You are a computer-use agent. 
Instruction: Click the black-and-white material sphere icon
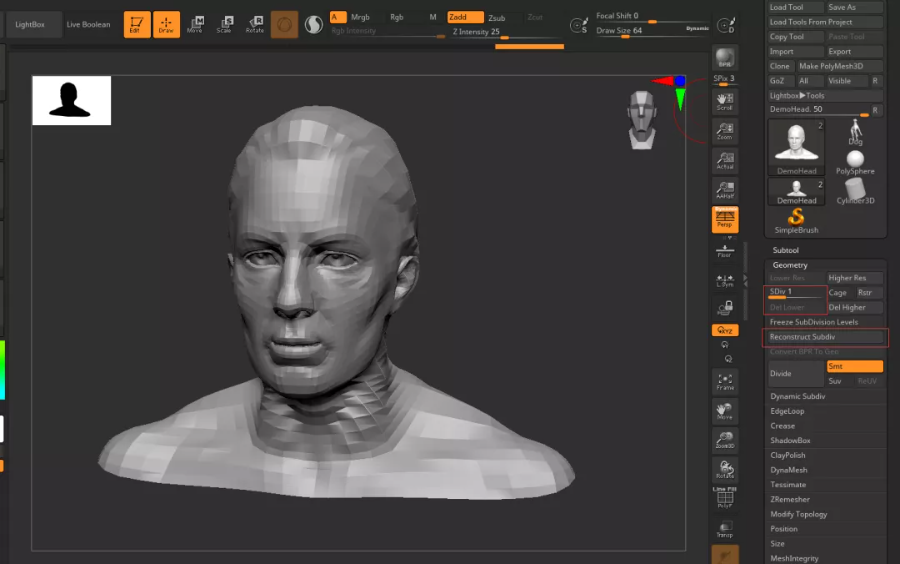313,25
